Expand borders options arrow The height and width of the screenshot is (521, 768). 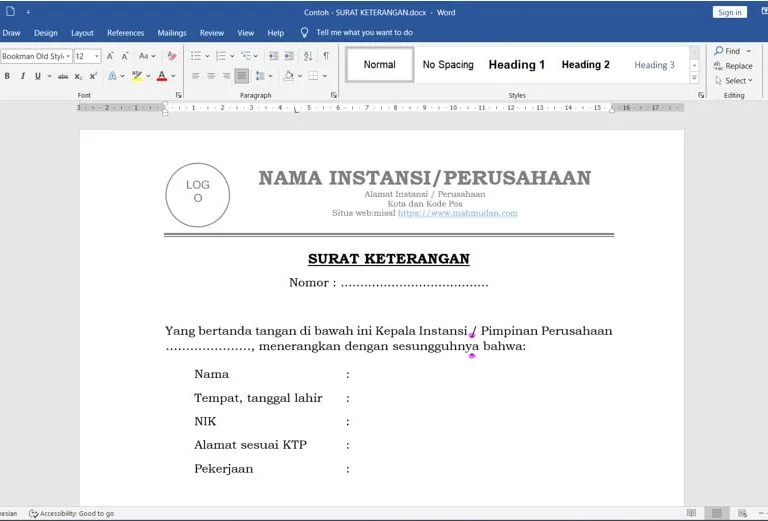[x=325, y=76]
